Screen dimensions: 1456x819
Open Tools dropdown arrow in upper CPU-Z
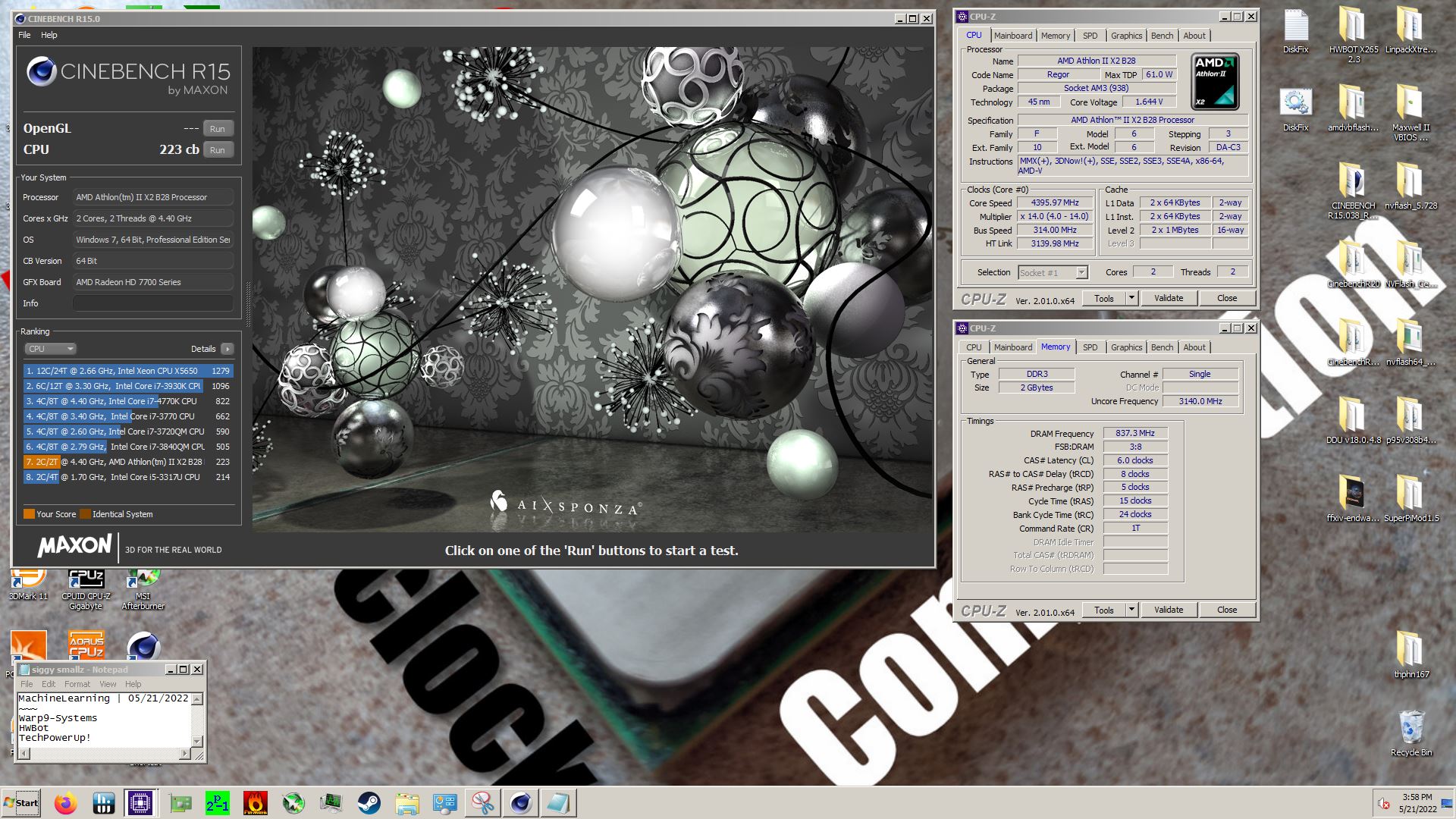(x=1131, y=298)
